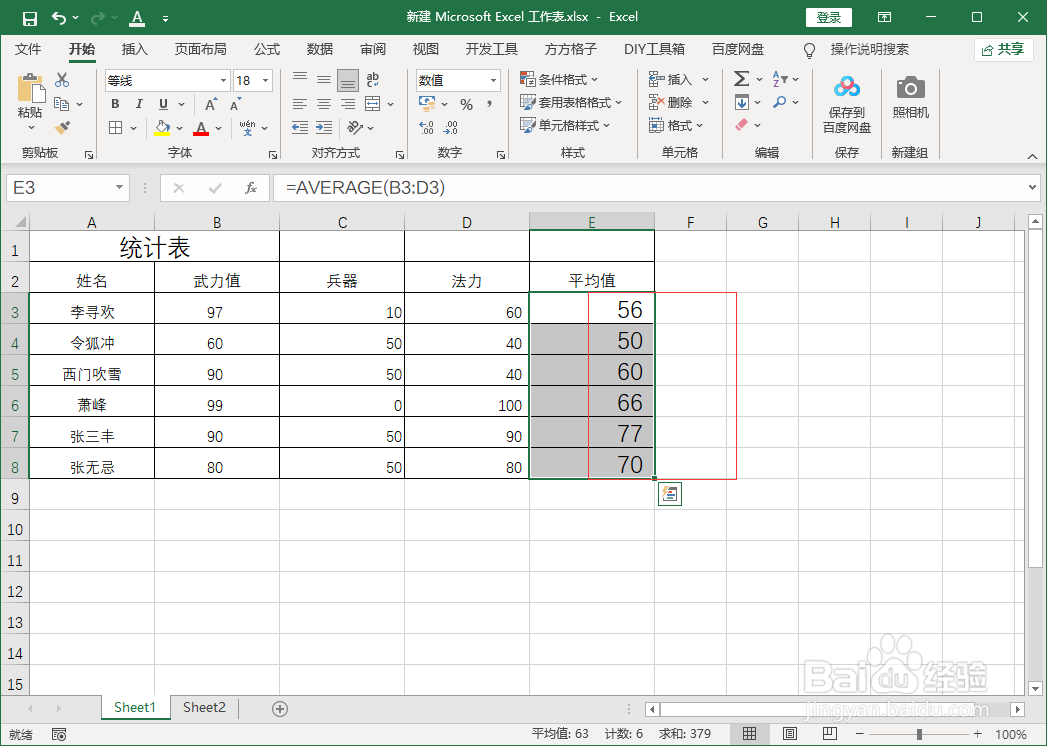
Task: Set middle vertical alignment
Action: pos(324,80)
